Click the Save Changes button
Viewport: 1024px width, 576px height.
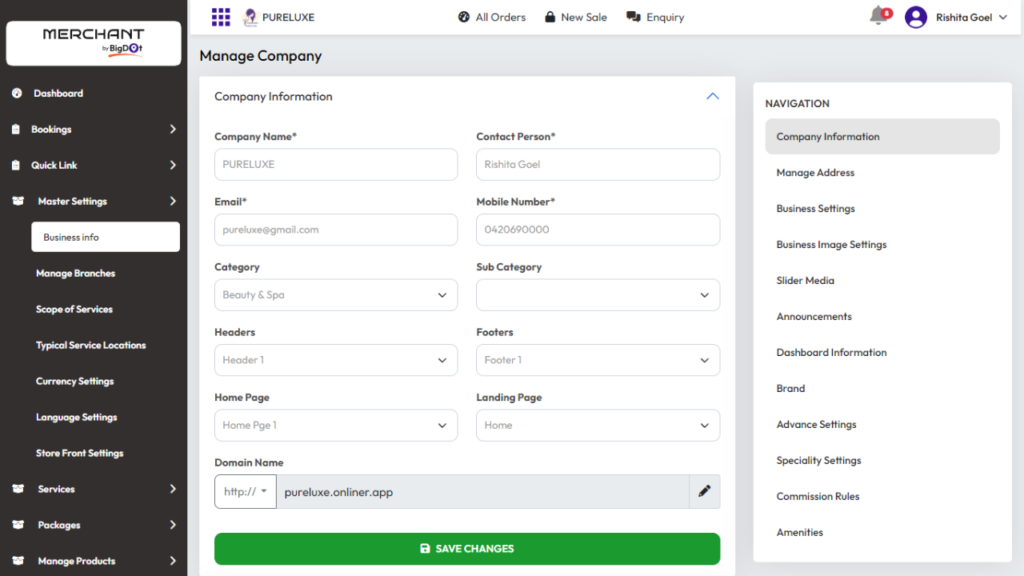tap(467, 549)
